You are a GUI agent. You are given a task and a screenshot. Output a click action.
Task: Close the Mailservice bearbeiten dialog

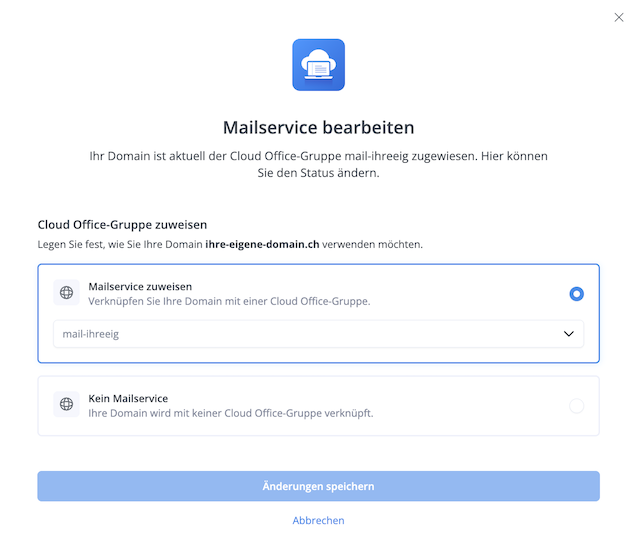pyautogui.click(x=619, y=17)
